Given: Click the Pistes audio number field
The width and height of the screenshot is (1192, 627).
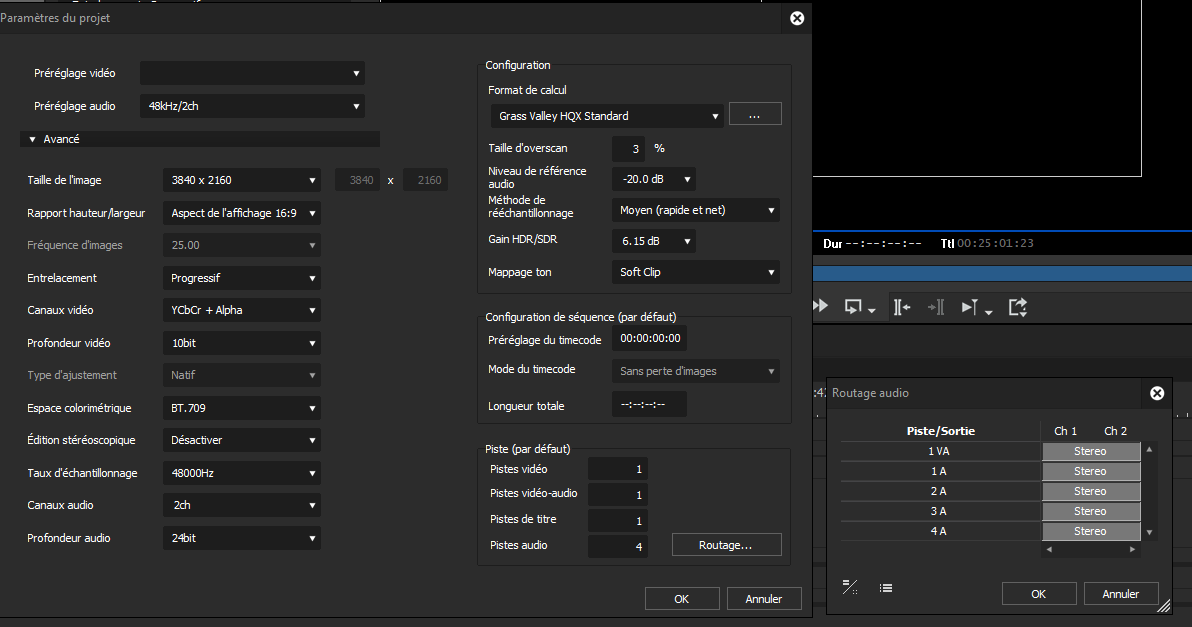Looking at the screenshot, I should [x=618, y=546].
